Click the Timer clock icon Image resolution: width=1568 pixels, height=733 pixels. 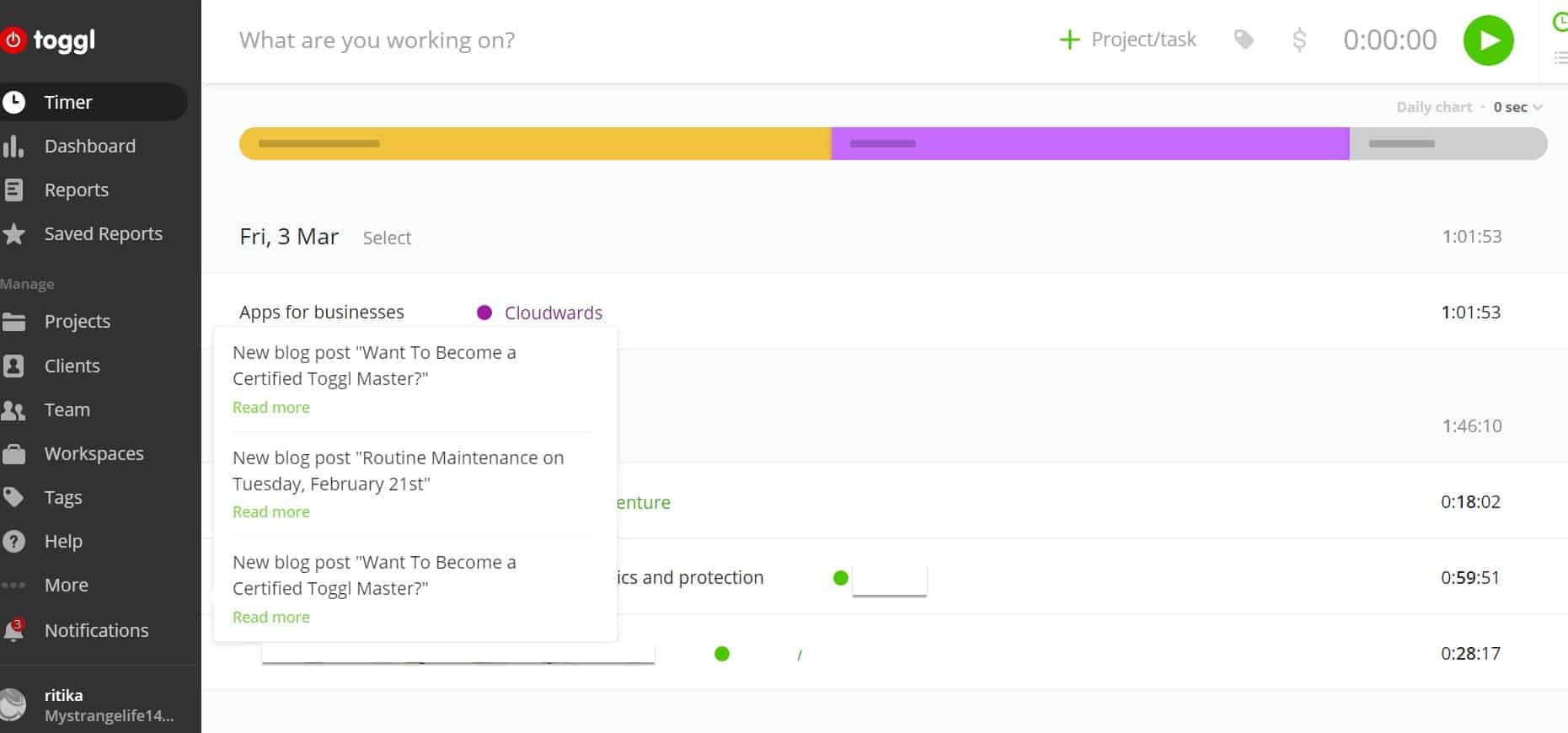click(x=13, y=102)
